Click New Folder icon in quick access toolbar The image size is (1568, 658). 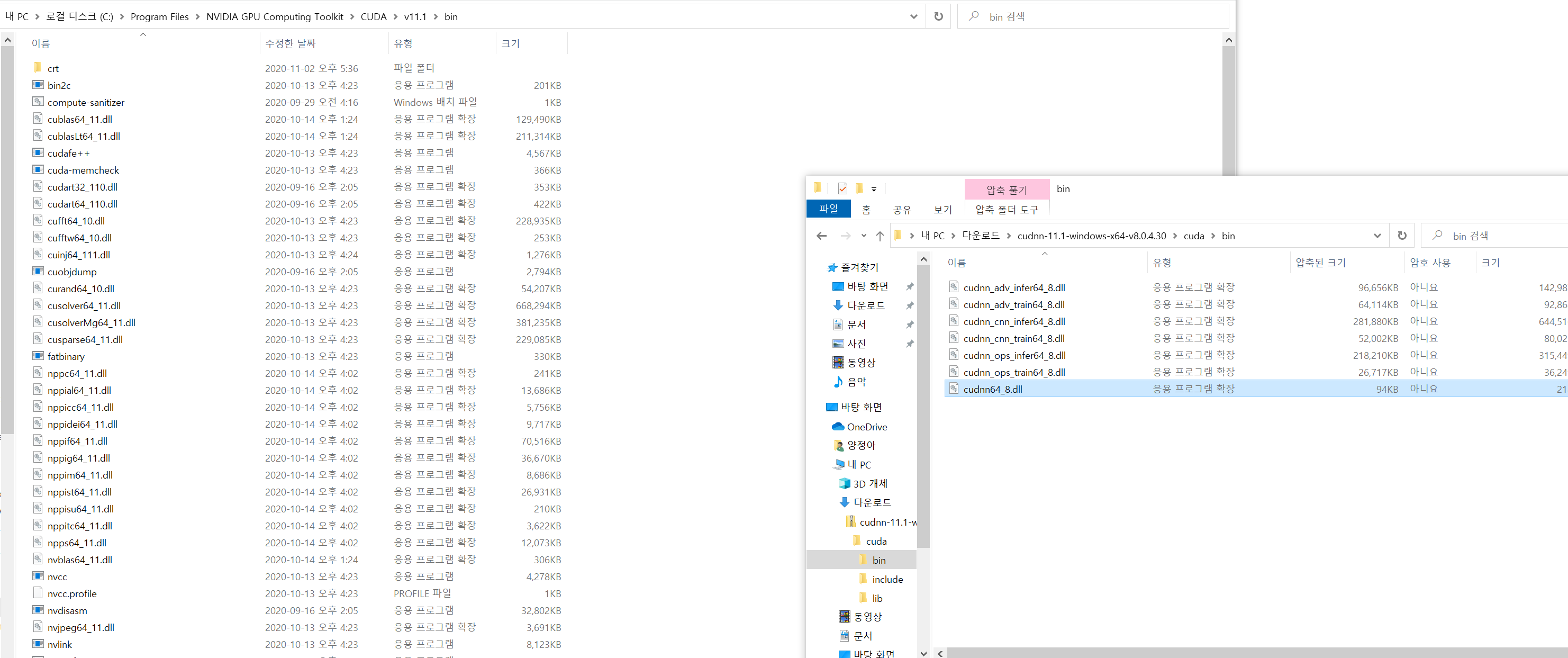859,188
